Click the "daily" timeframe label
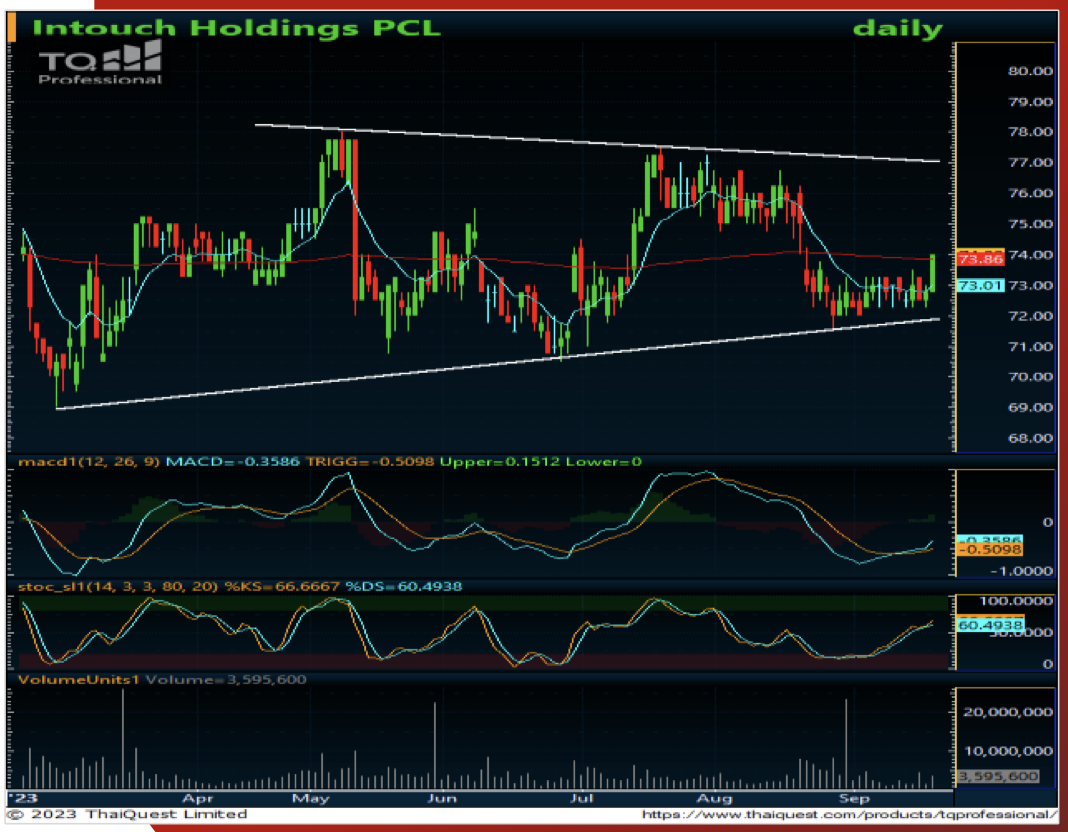The width and height of the screenshot is (1068, 832). [x=898, y=29]
